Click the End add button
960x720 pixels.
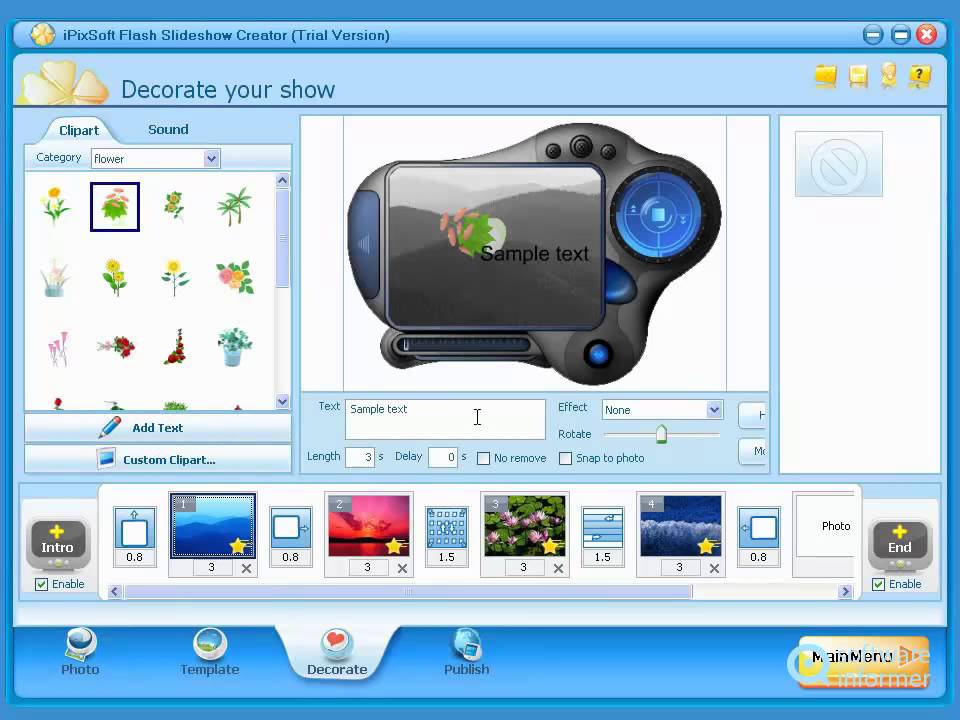click(x=900, y=543)
